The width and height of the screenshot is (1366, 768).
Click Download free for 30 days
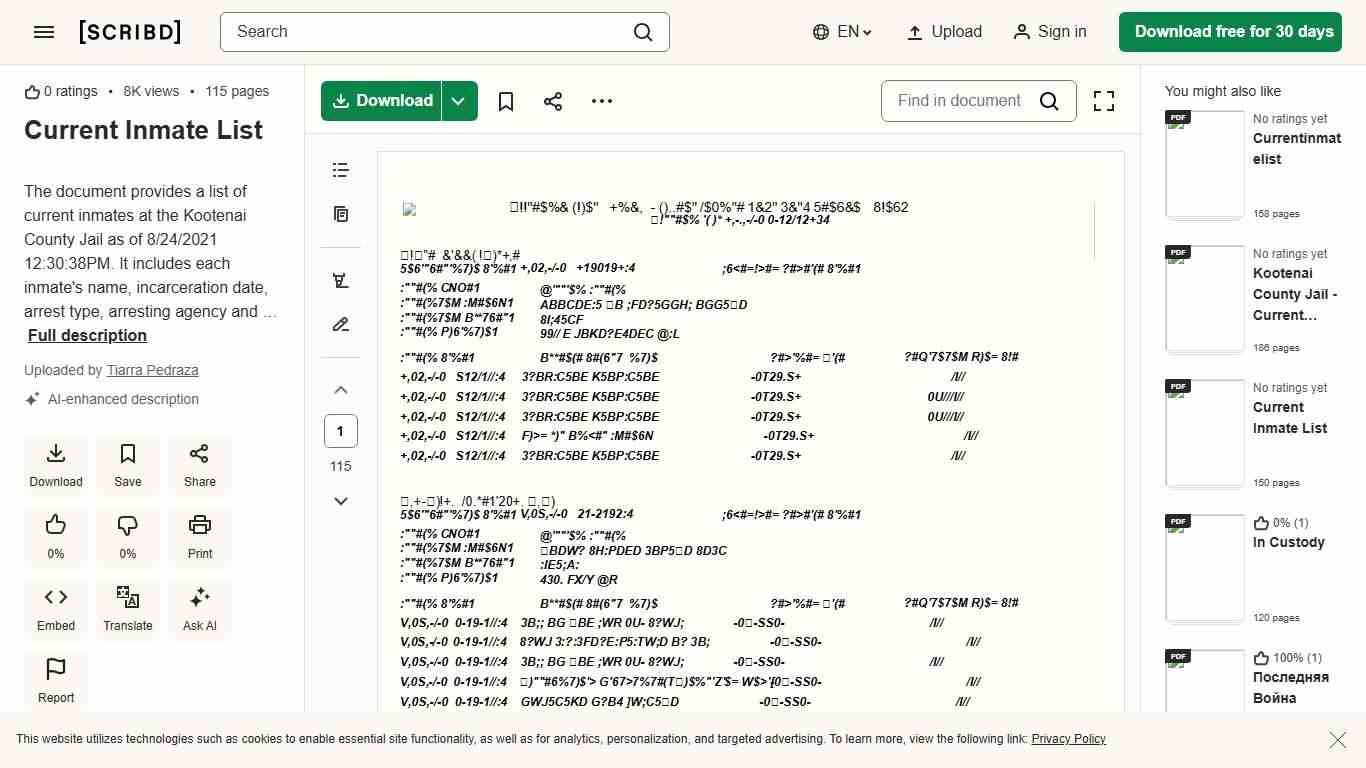pos(1230,31)
